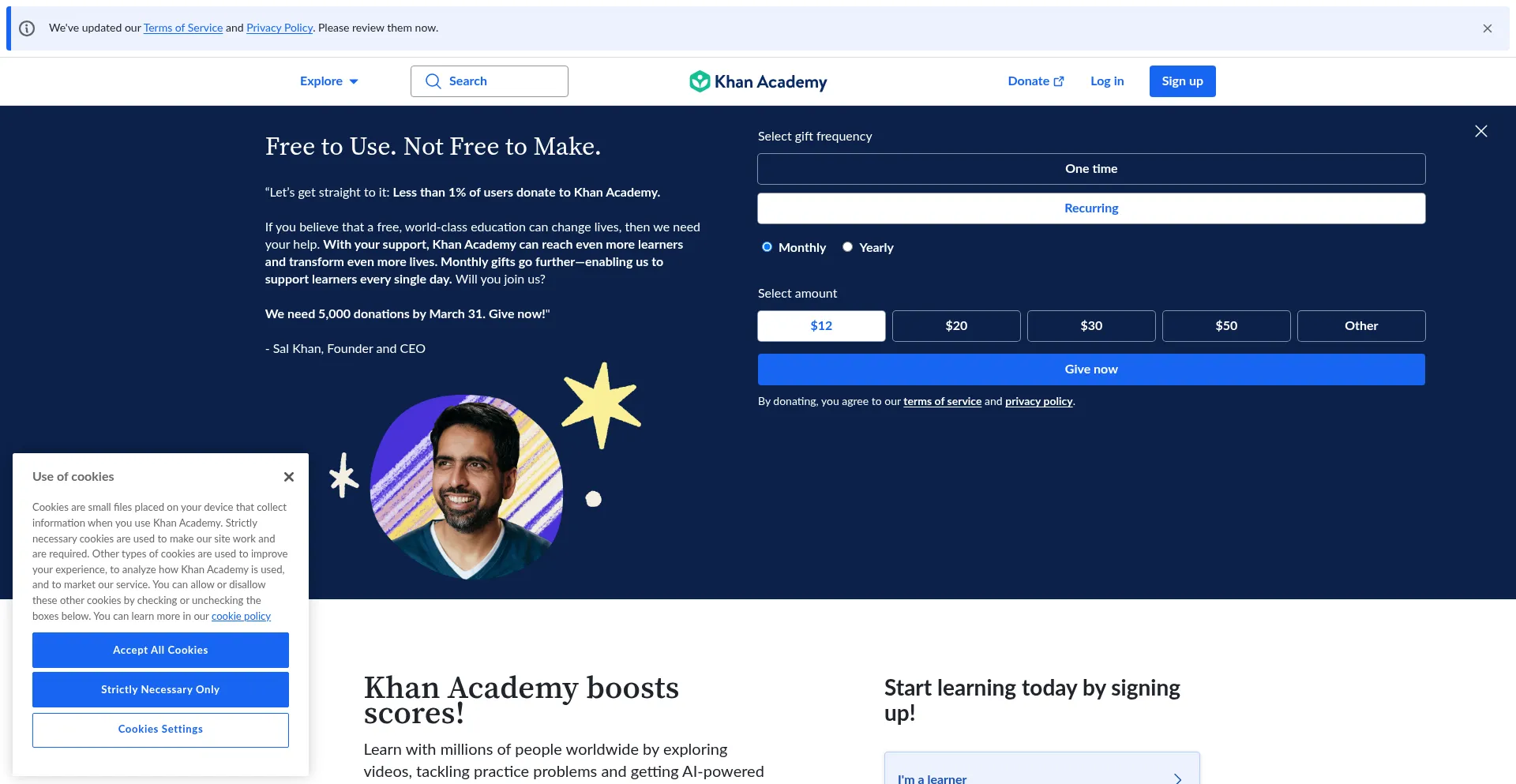Open Privacy Policy link in banner
1516x784 pixels.
[x=280, y=28]
